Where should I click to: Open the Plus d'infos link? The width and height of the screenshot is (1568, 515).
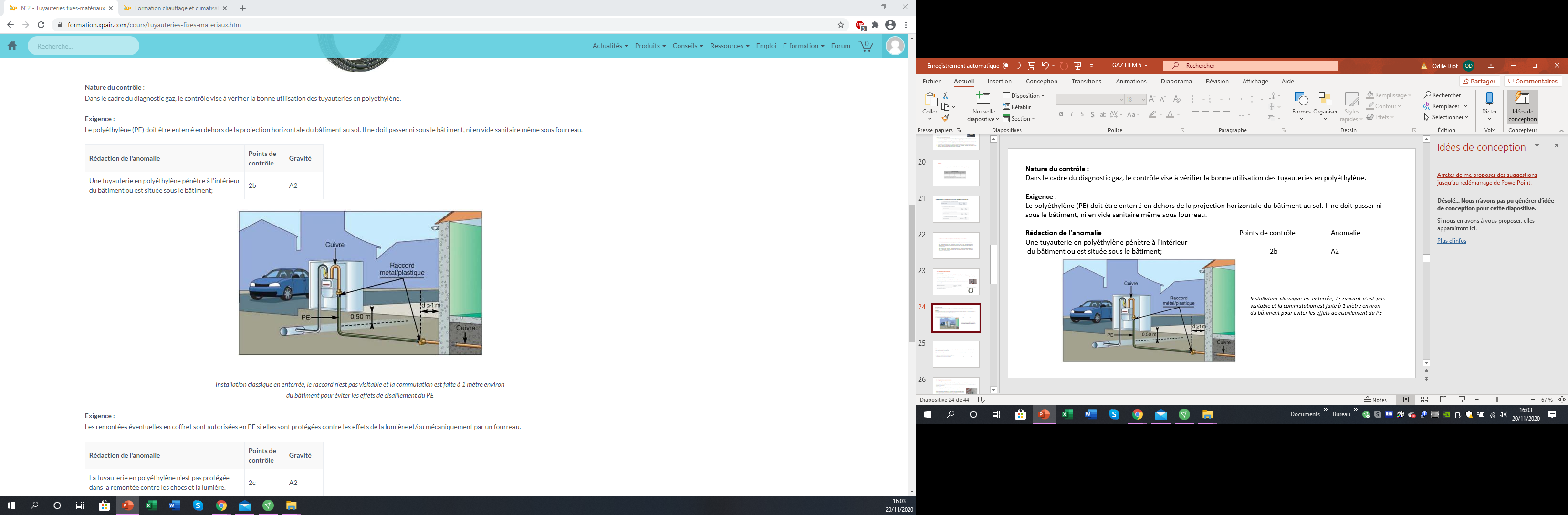pos(1452,241)
